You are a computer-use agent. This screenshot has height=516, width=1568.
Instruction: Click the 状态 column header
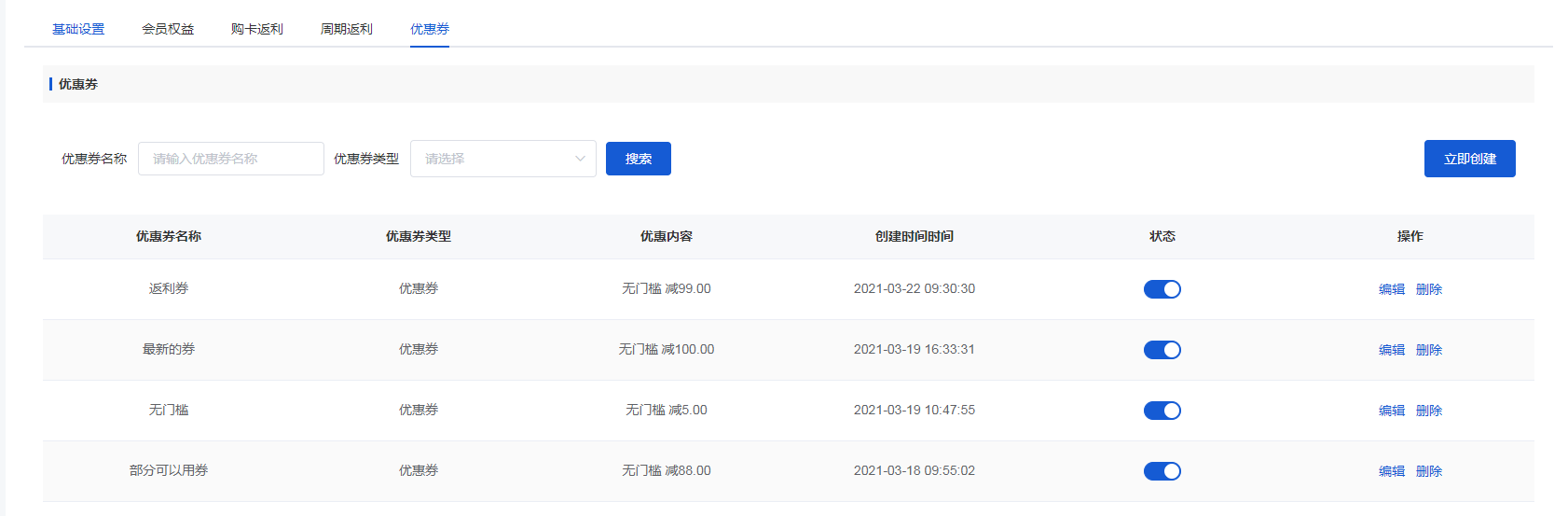[x=1162, y=236]
